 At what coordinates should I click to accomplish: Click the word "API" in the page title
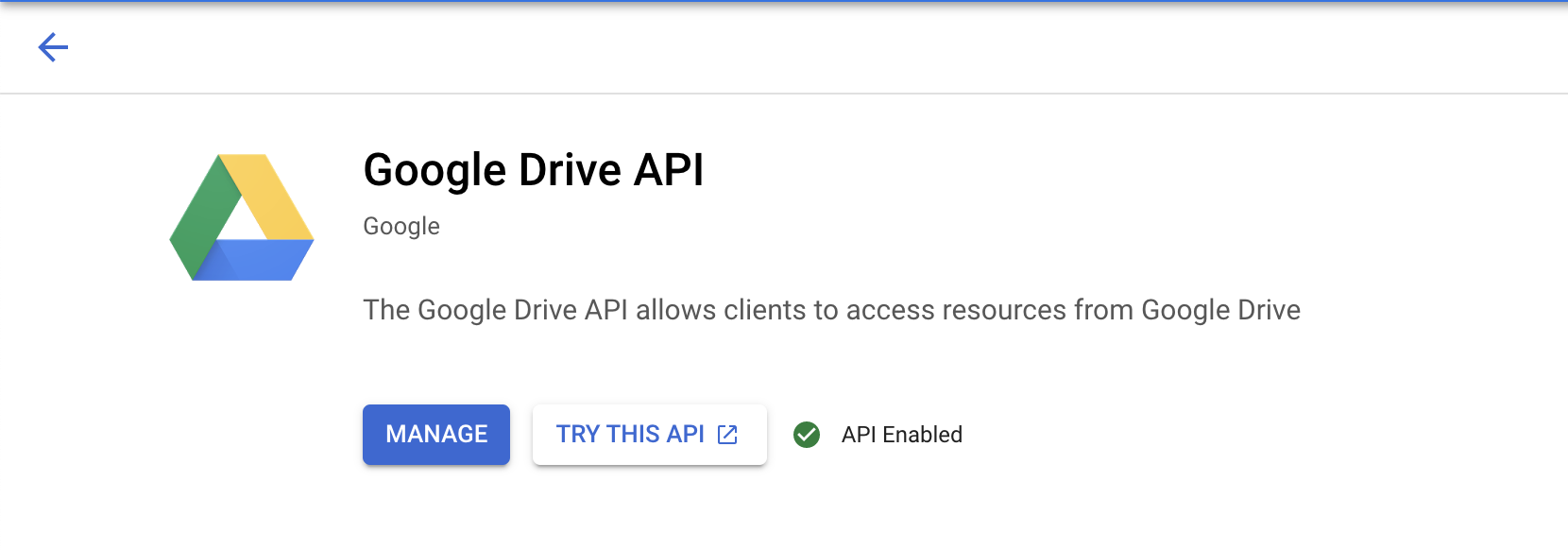point(668,171)
